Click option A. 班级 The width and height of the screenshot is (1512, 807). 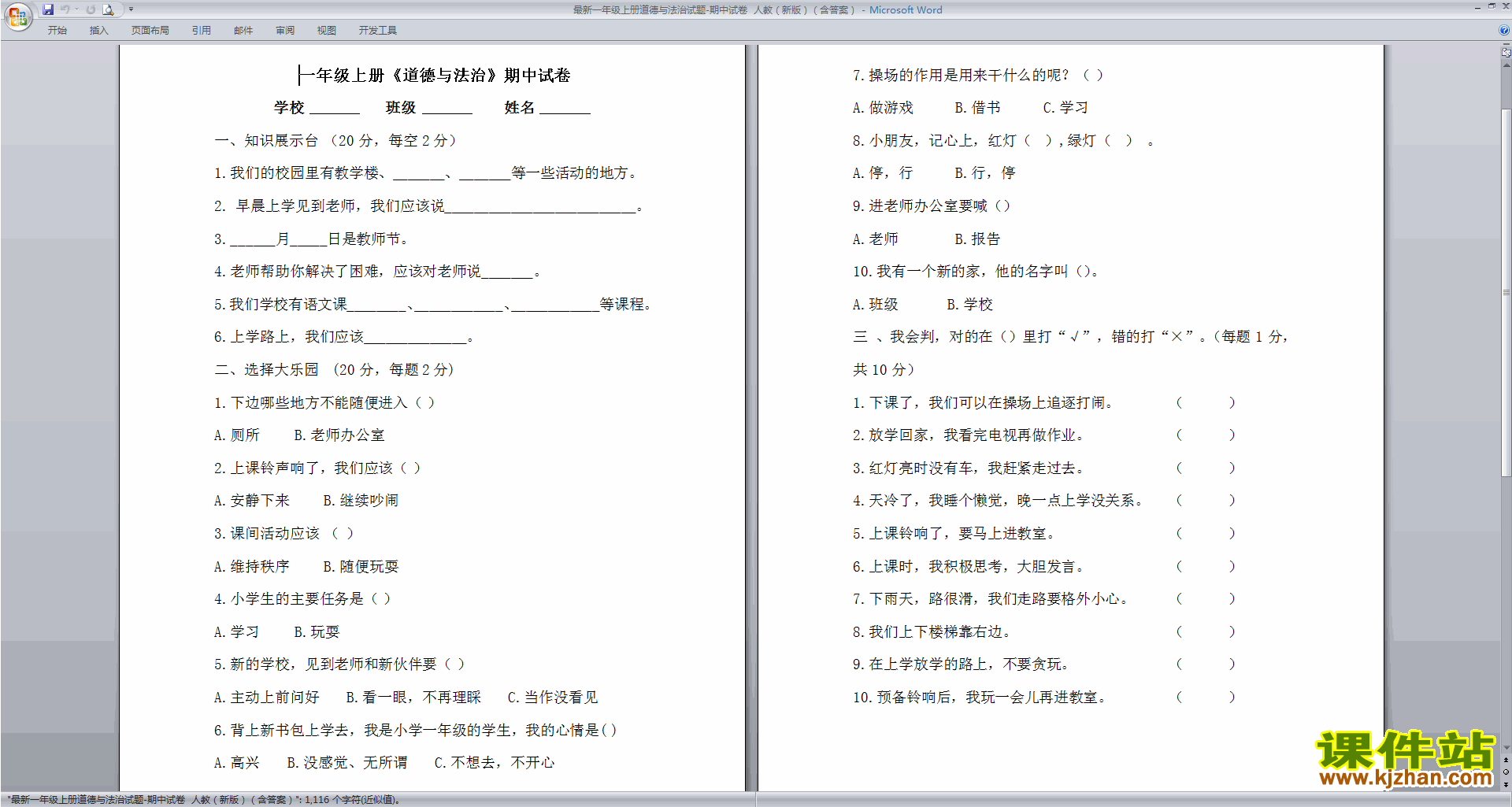pyautogui.click(x=875, y=304)
